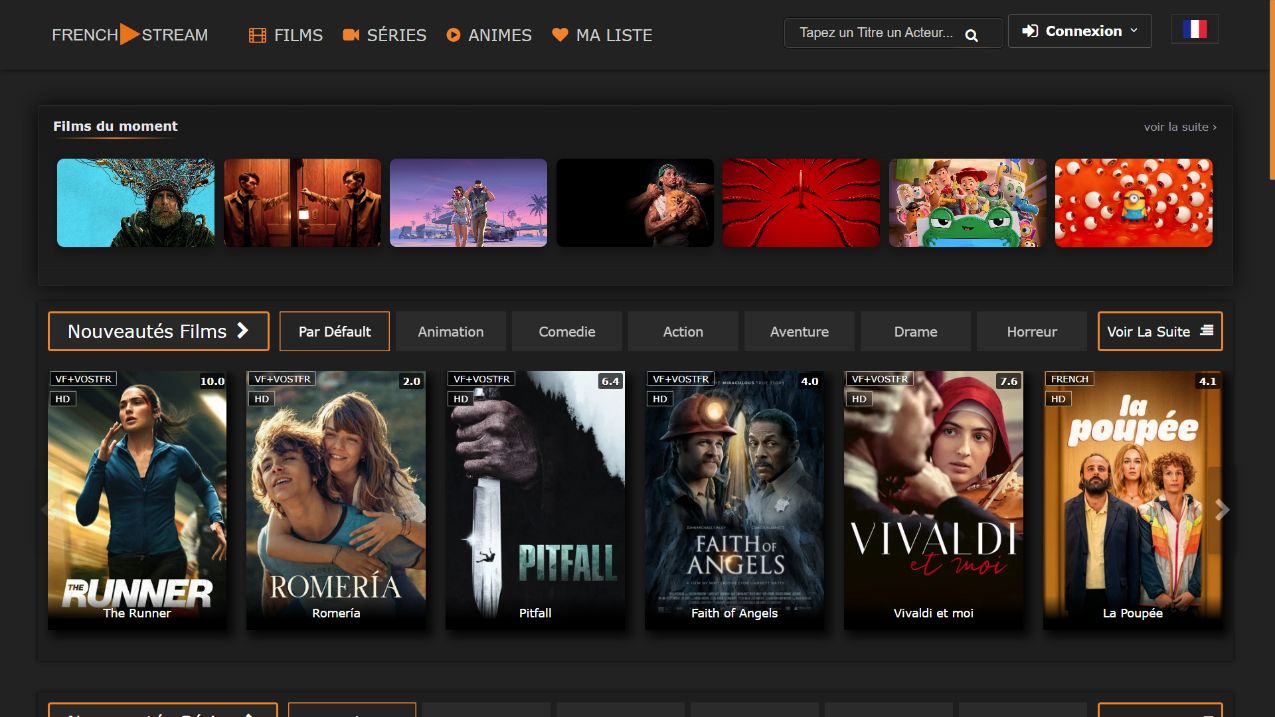Click the next arrow of films carousel

pos(1222,511)
